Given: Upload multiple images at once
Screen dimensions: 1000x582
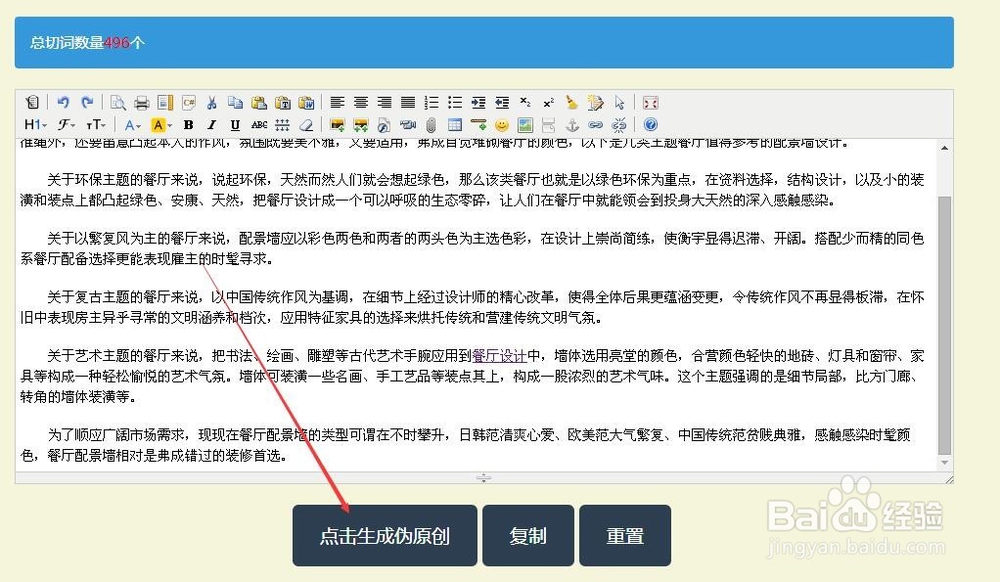Looking at the screenshot, I should coord(361,124).
